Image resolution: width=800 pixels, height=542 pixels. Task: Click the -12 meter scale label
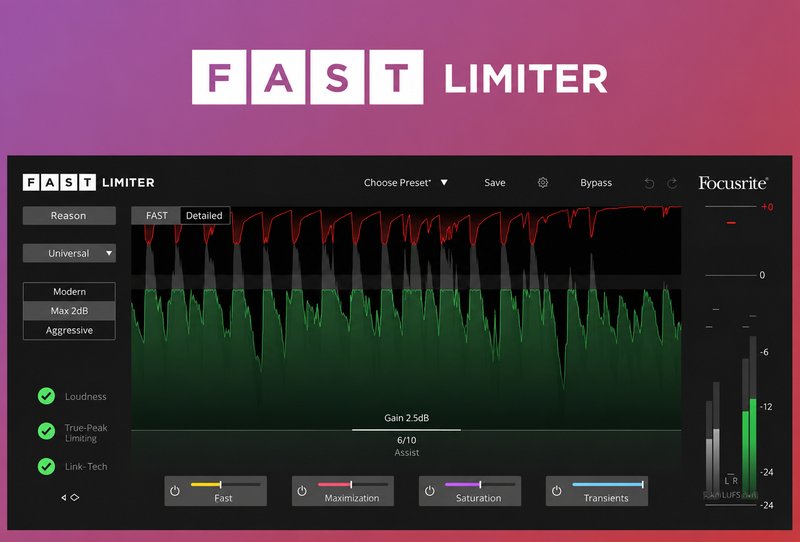[x=766, y=407]
